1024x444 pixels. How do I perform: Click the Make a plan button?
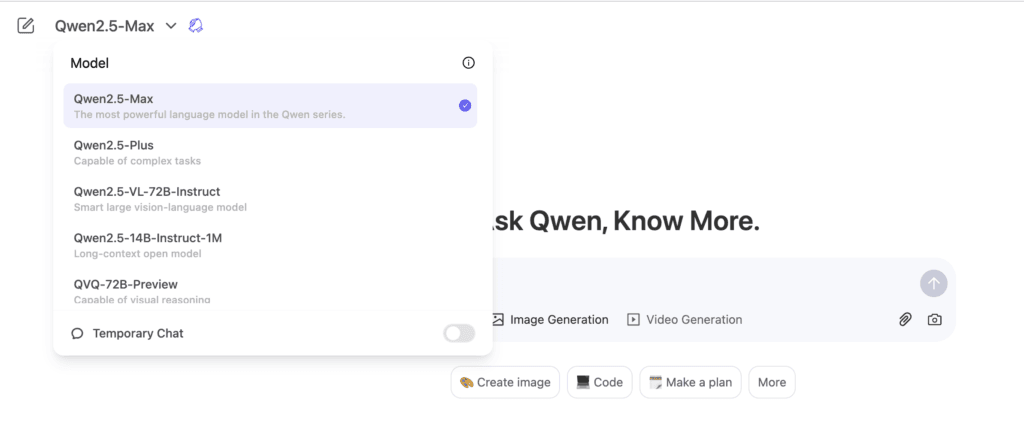pos(690,382)
